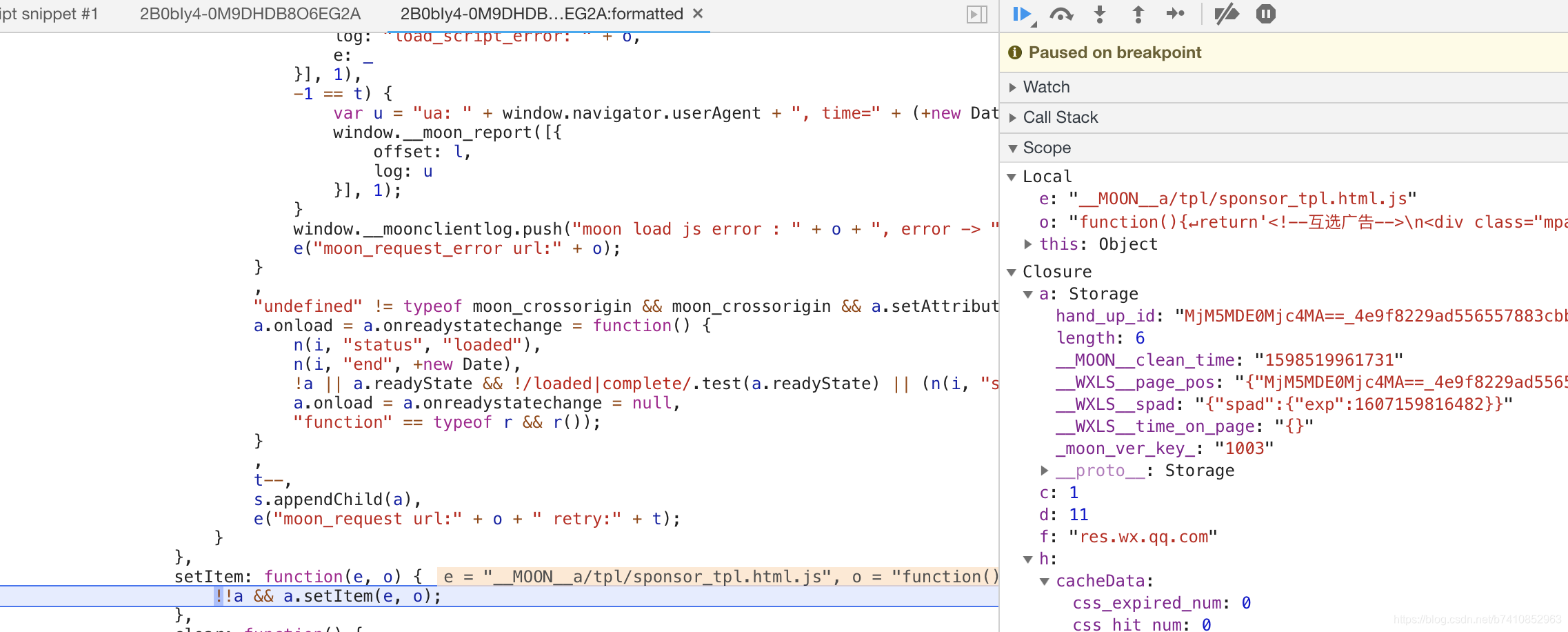
Task: Click the 'length: 6' property
Action: tap(1100, 338)
